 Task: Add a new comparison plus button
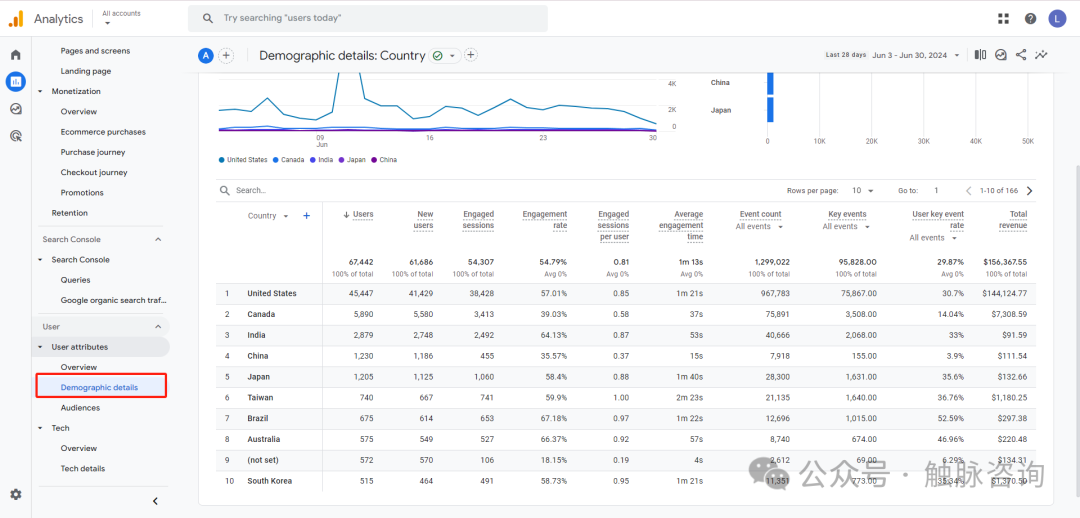[226, 55]
